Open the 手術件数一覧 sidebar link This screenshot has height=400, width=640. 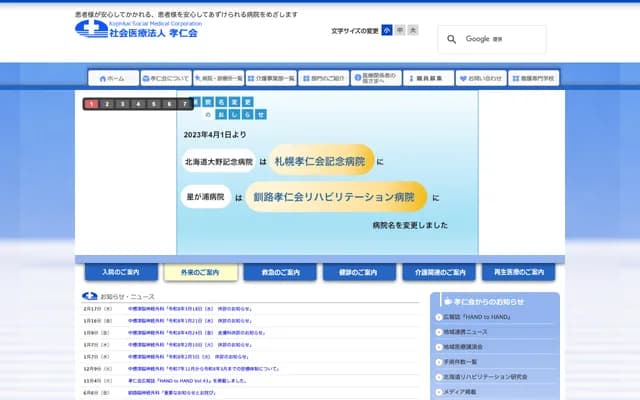pos(462,361)
